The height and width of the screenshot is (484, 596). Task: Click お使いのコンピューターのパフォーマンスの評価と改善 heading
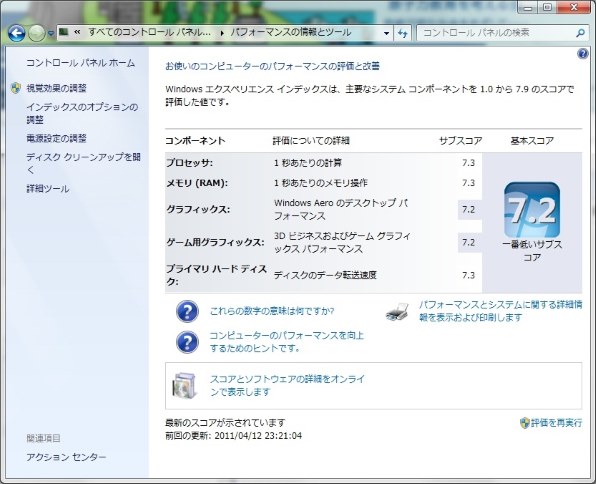pyautogui.click(x=273, y=66)
